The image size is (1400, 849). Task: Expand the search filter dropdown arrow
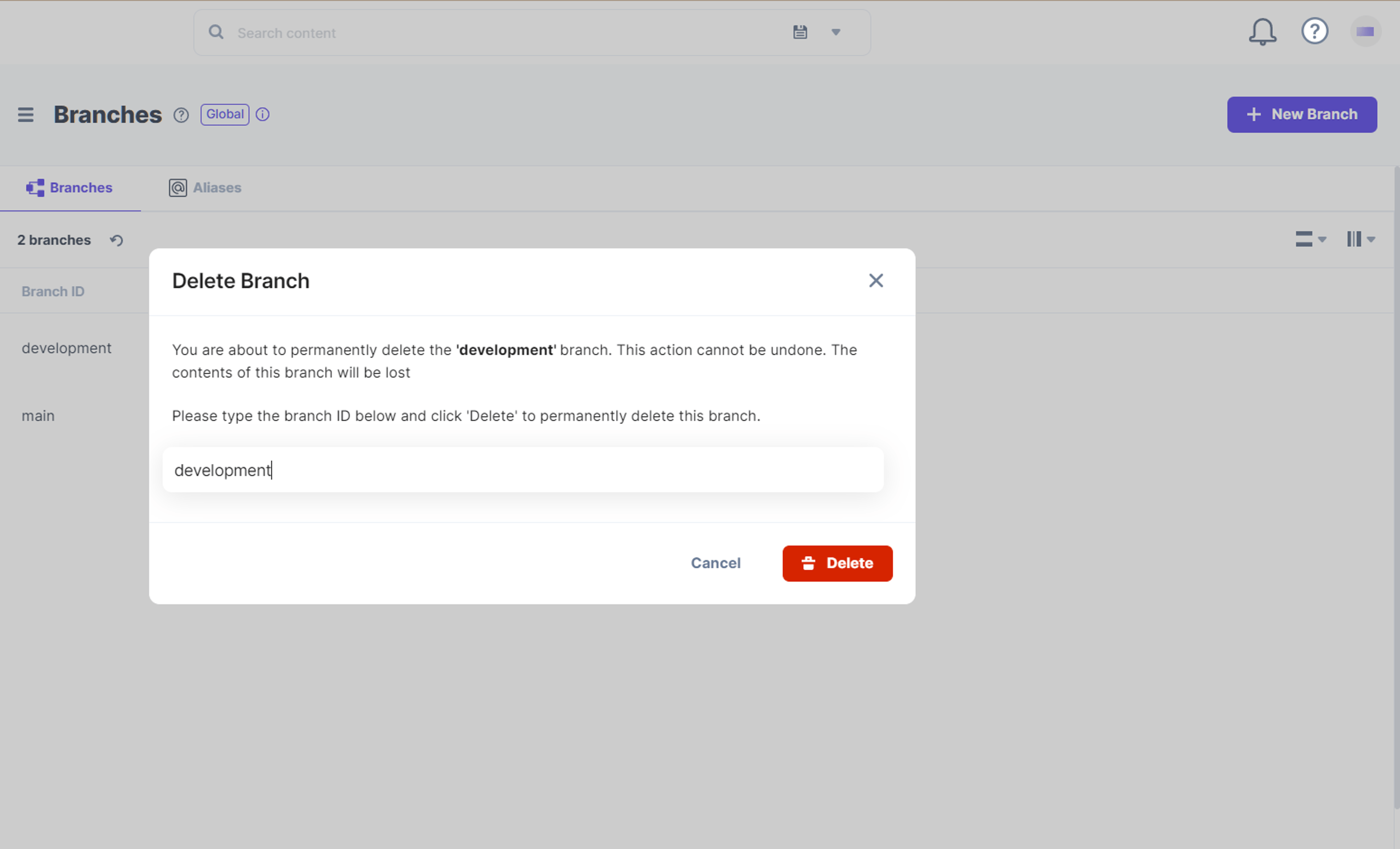pos(836,32)
